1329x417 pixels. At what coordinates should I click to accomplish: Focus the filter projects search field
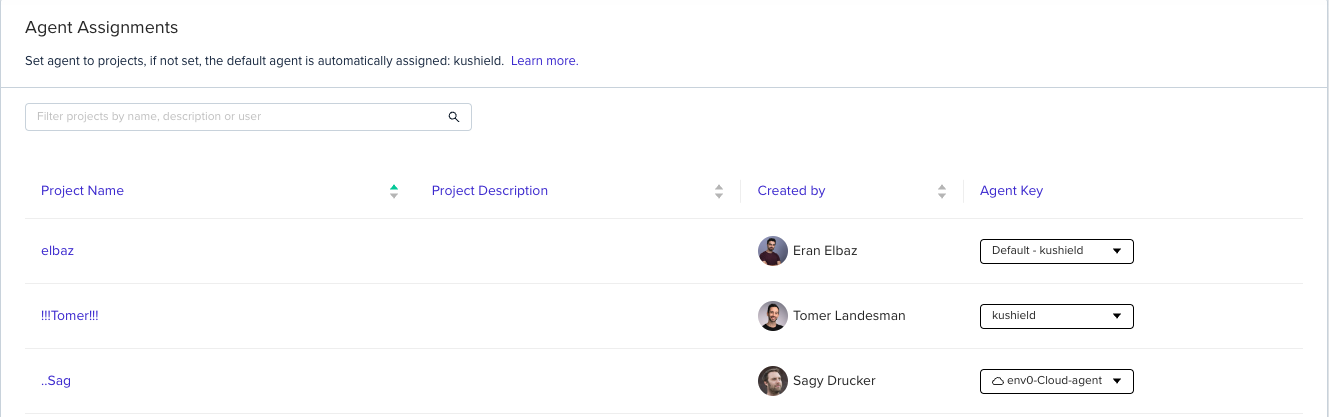235,117
